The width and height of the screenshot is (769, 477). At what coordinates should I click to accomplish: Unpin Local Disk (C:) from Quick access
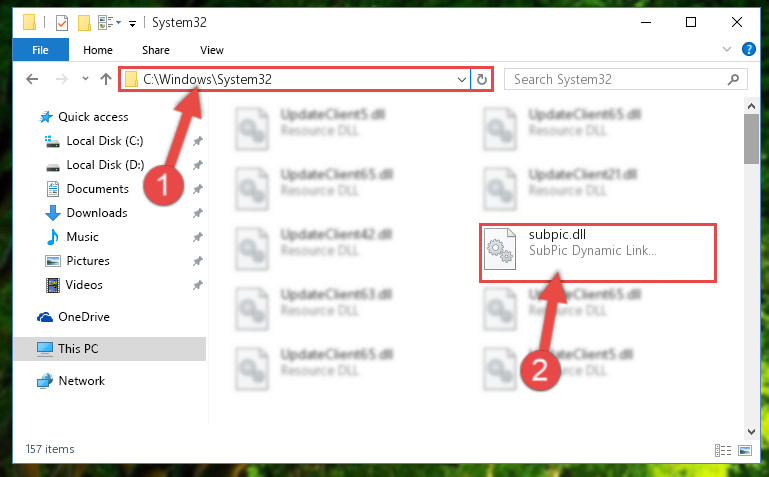point(198,141)
